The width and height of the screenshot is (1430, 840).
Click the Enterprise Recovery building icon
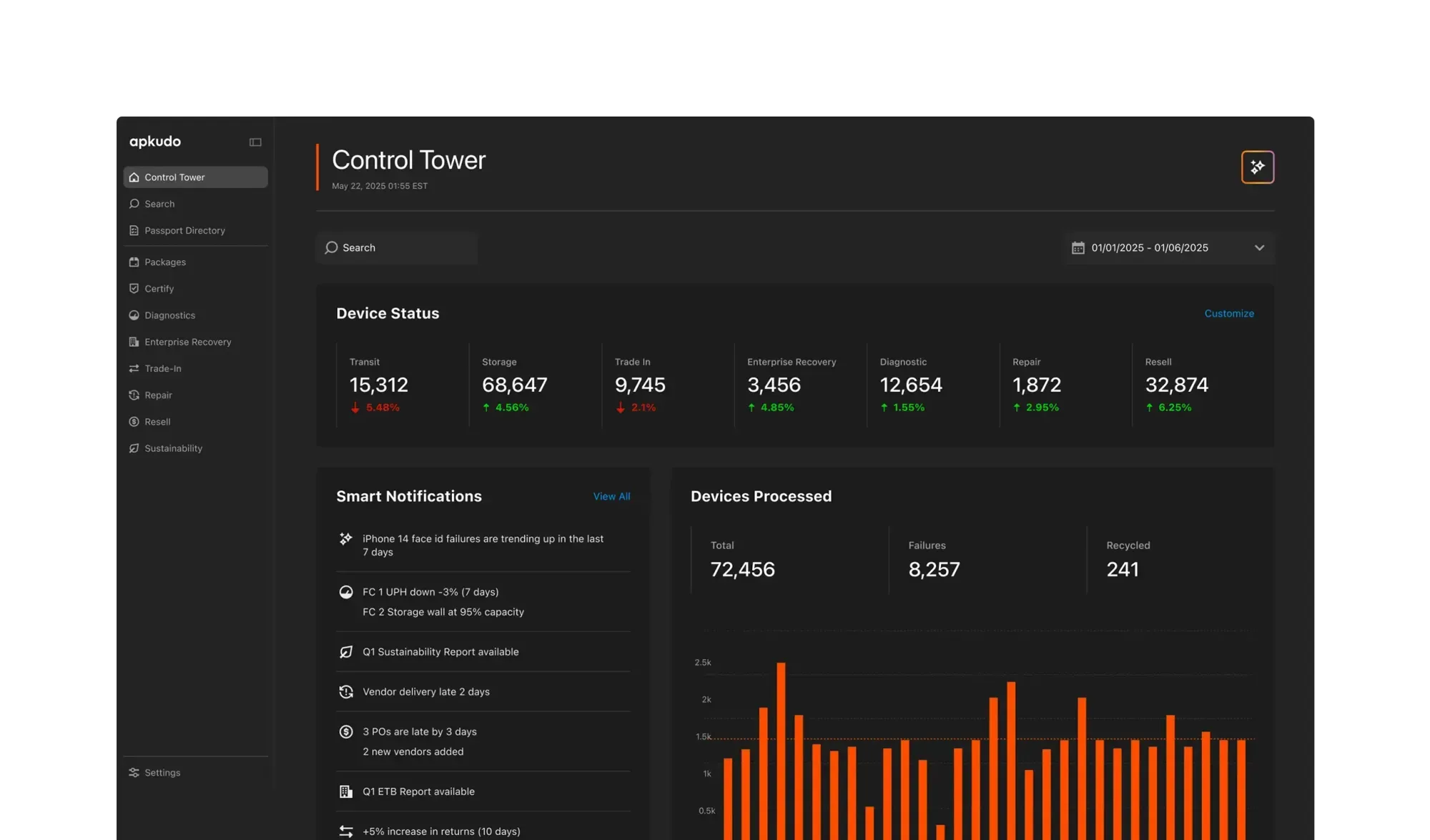[134, 342]
